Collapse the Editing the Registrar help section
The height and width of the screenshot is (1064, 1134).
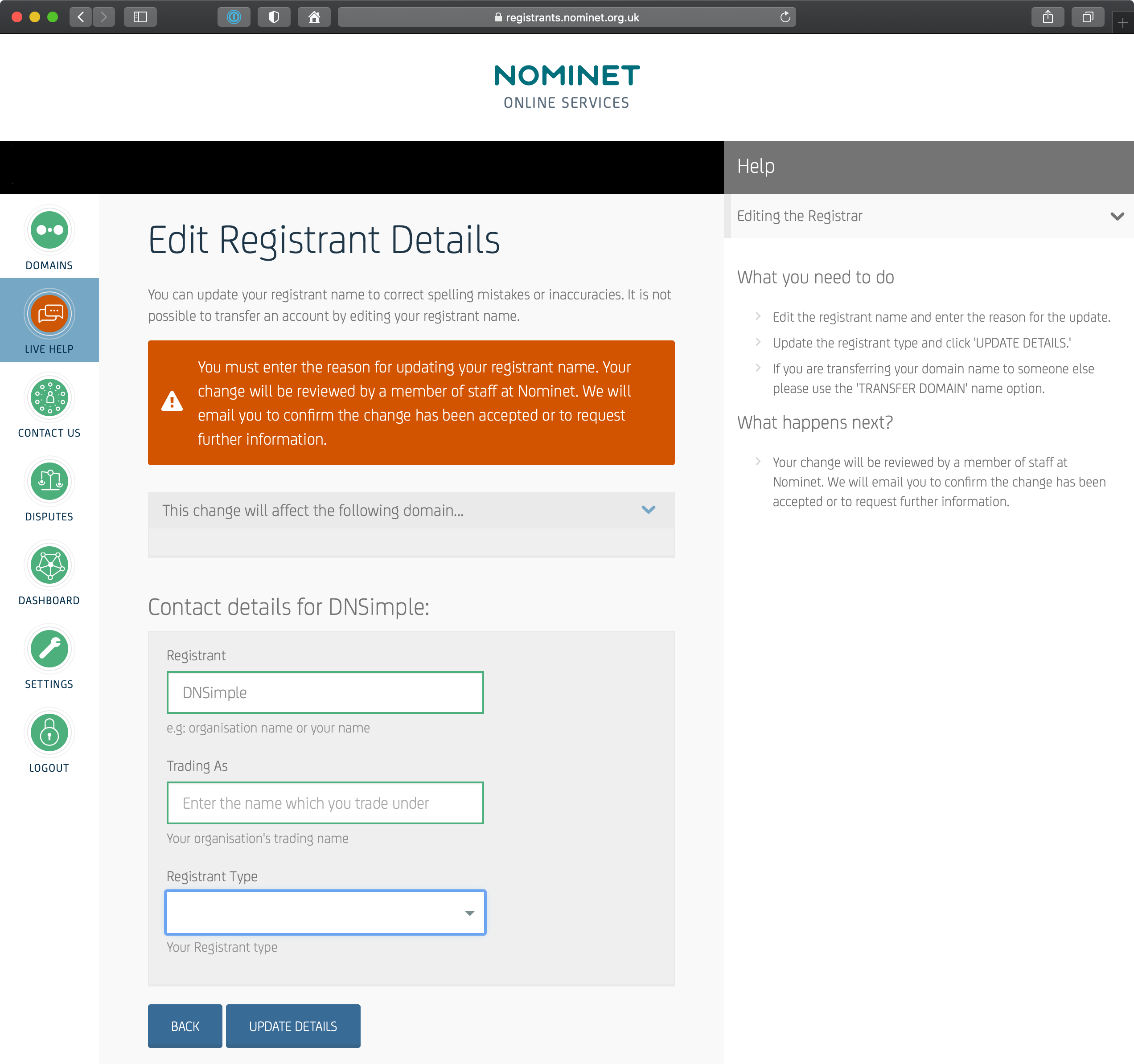pyautogui.click(x=1116, y=216)
